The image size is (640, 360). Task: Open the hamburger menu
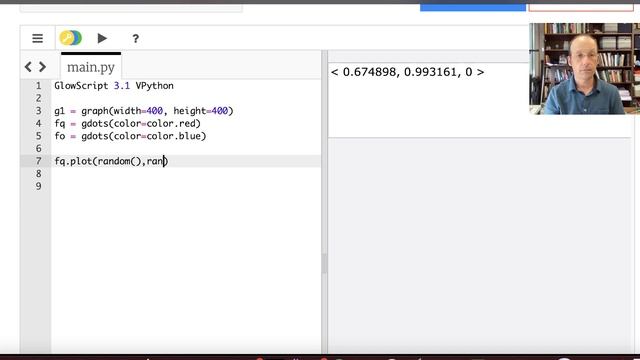click(x=38, y=38)
